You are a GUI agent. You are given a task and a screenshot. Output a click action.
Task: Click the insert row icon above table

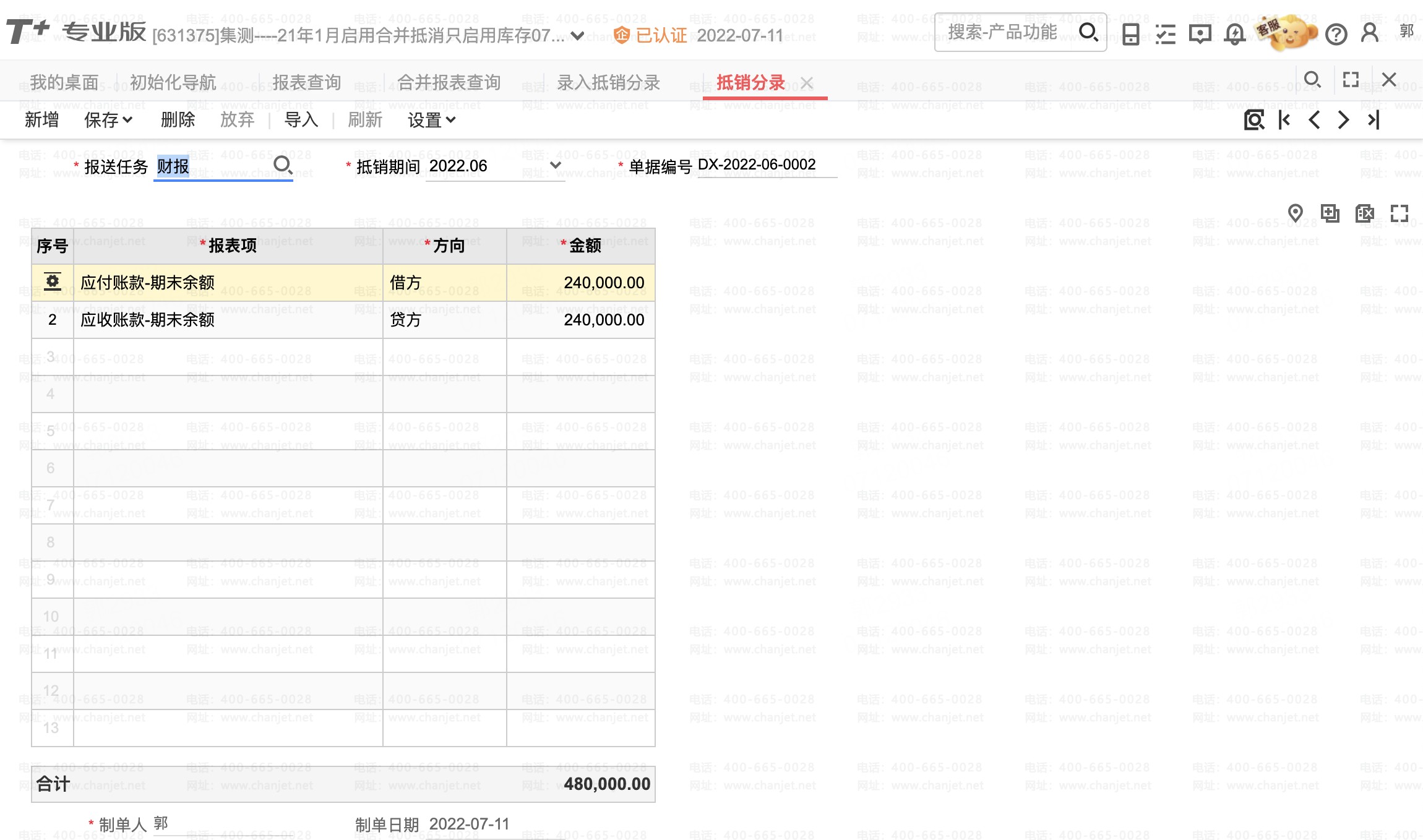pyautogui.click(x=1330, y=213)
